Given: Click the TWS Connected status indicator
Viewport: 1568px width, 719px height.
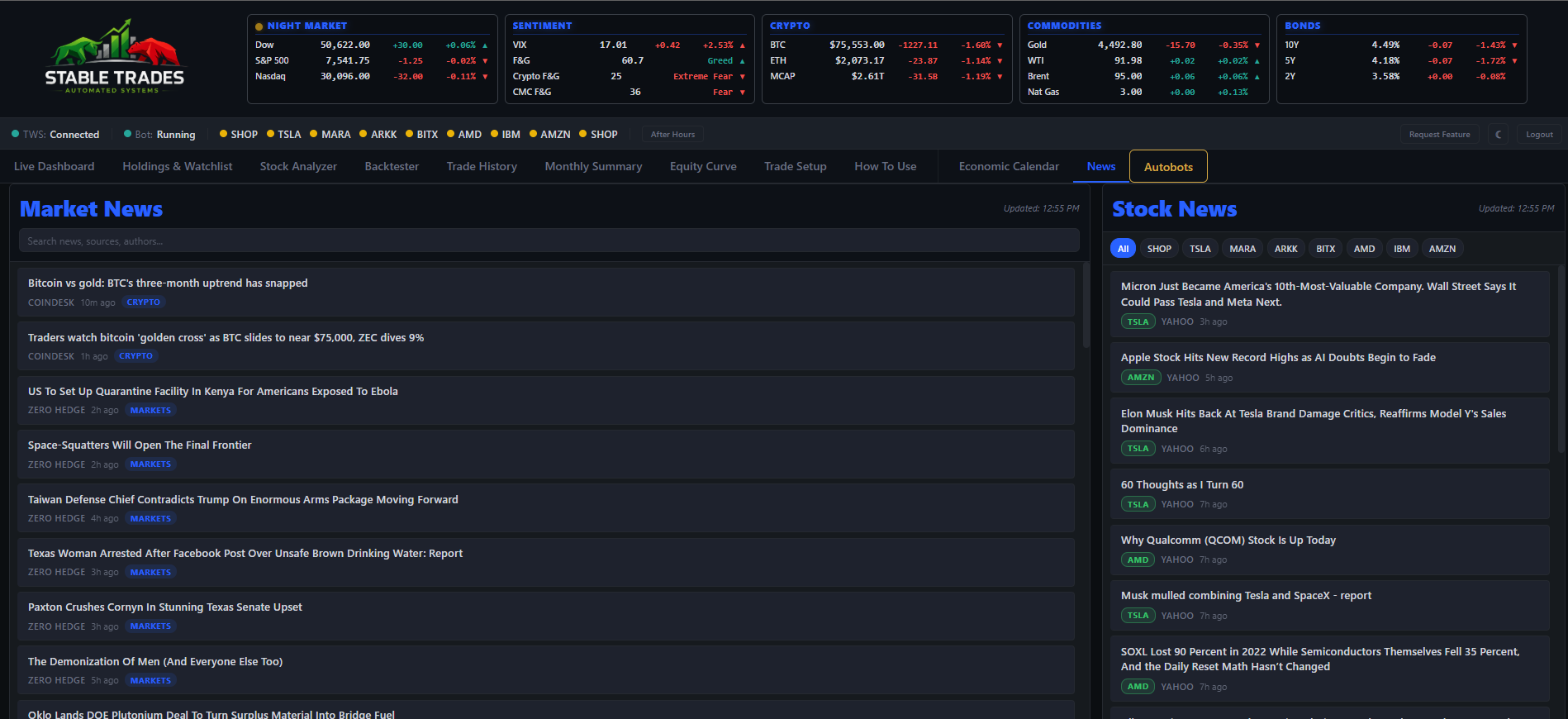Looking at the screenshot, I should pyautogui.click(x=55, y=135).
